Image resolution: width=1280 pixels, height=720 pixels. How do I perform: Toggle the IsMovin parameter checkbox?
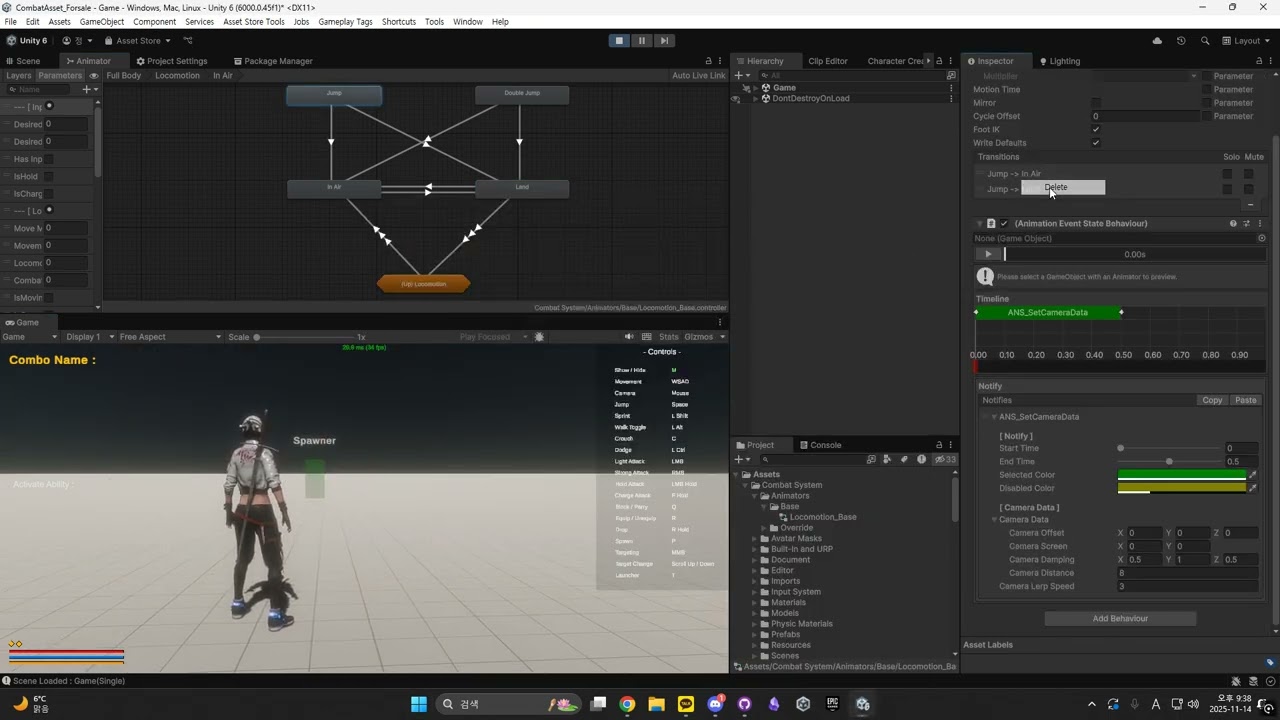48,297
